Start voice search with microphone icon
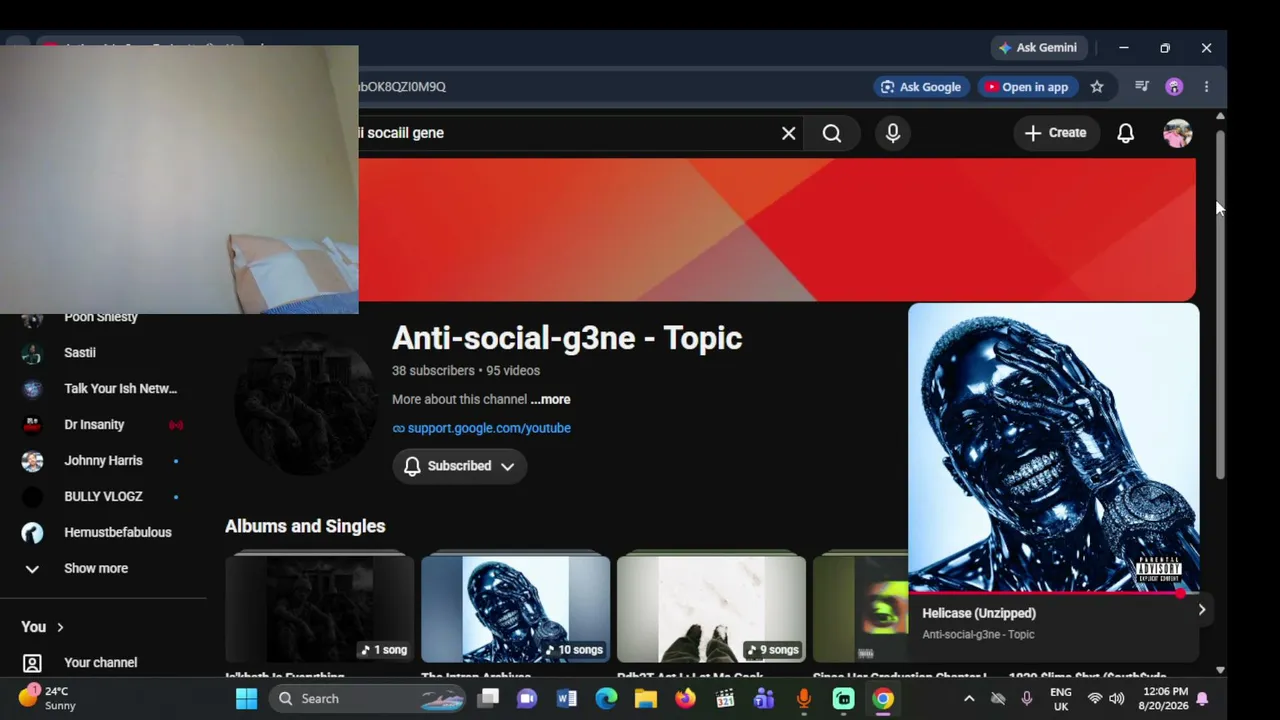The width and height of the screenshot is (1280, 720). (x=893, y=133)
